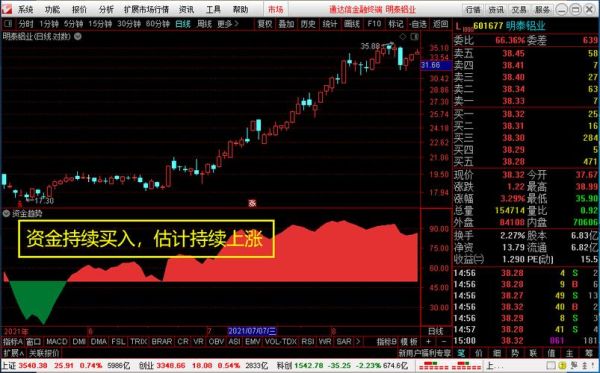600x373 pixels.
Task: Select the TRIX indicator tab
Action: [x=139, y=341]
